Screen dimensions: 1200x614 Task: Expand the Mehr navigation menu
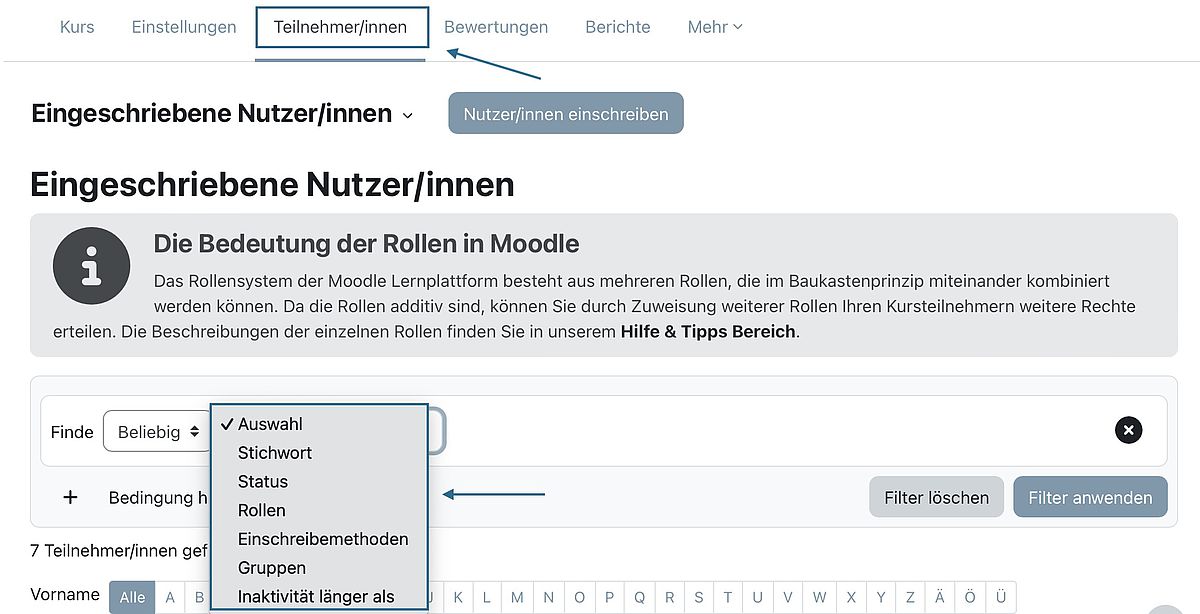(715, 27)
